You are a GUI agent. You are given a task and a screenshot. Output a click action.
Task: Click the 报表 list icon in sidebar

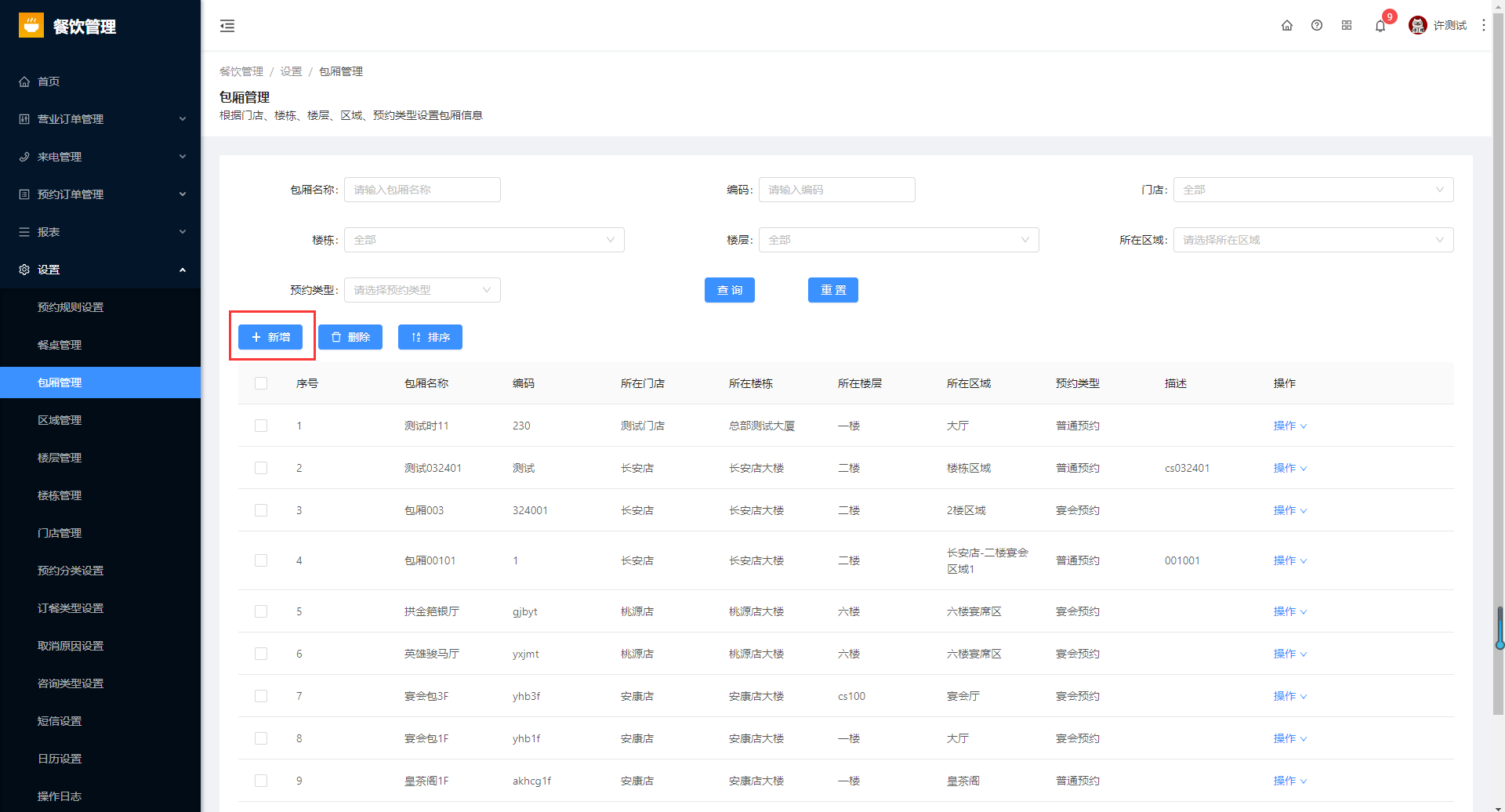click(x=24, y=232)
